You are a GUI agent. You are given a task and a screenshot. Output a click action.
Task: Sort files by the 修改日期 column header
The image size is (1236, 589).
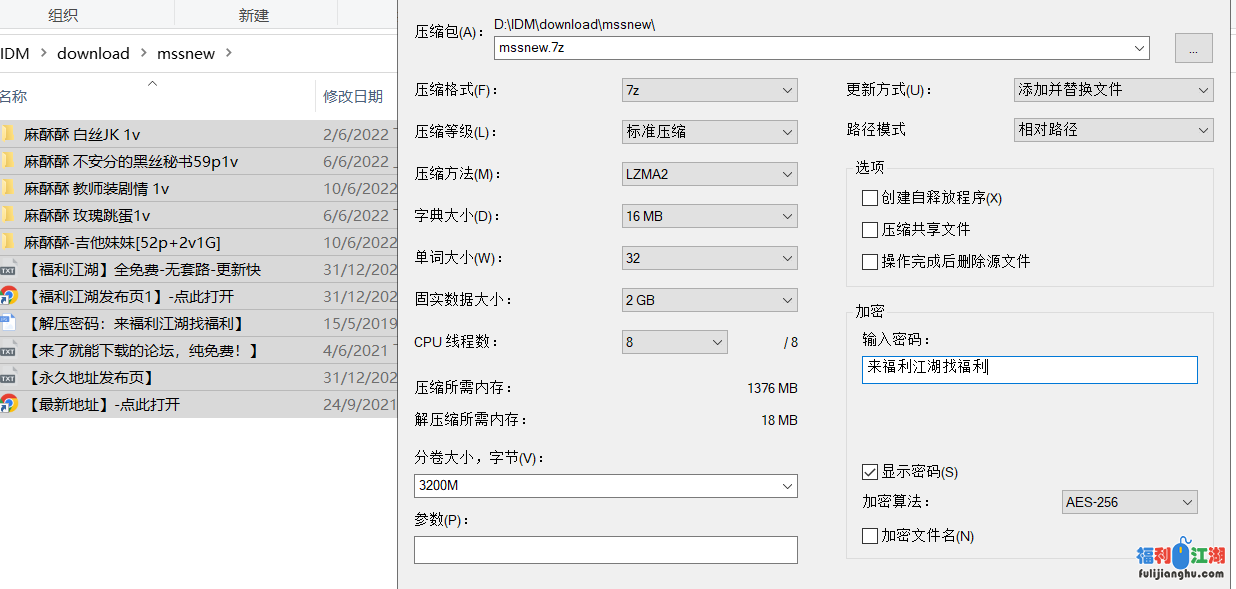point(353,97)
